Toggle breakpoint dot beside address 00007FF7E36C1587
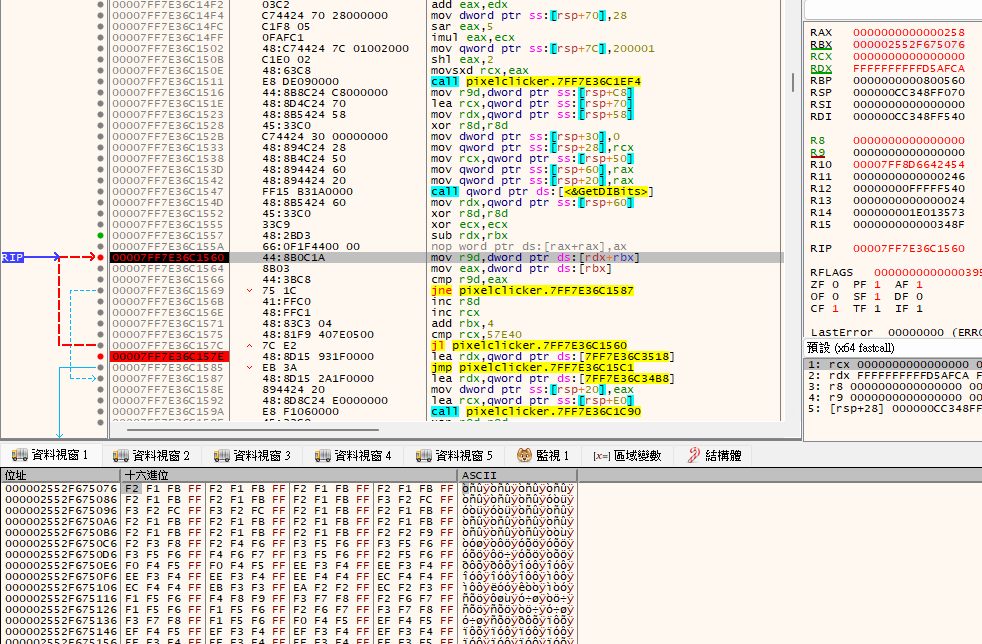 (x=100, y=378)
